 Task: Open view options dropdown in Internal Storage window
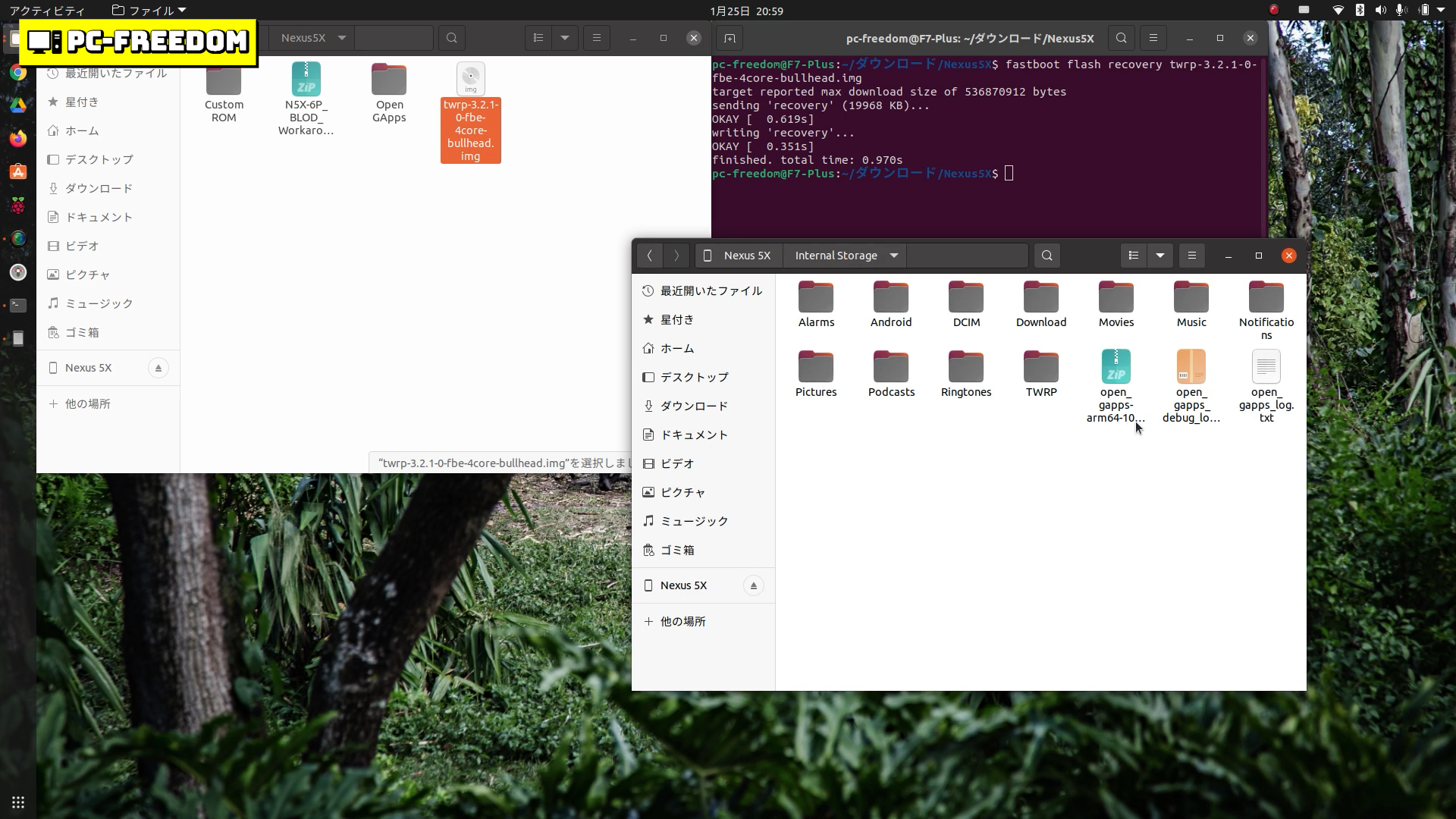point(1160,256)
